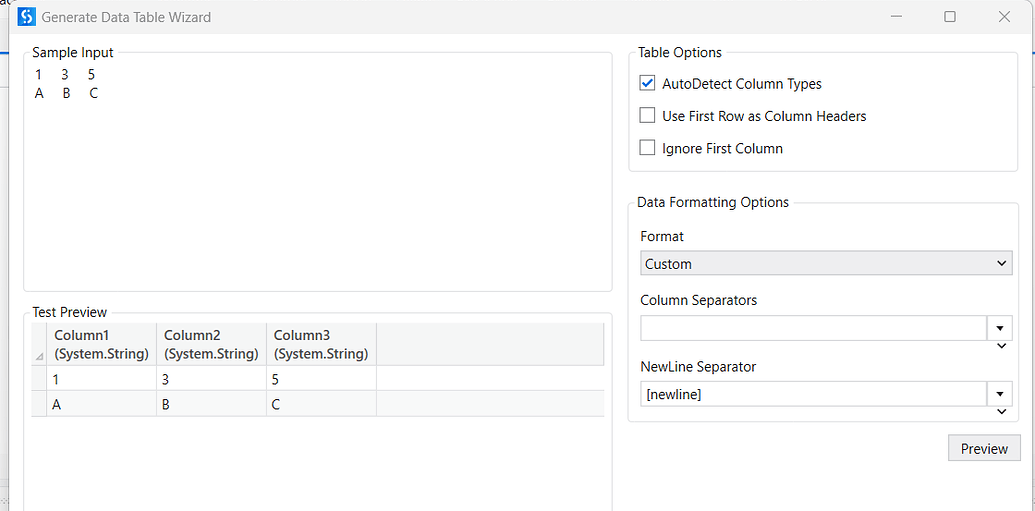
Task: Expand the NewLine Separator dropdown arrow
Action: [x=1000, y=394]
